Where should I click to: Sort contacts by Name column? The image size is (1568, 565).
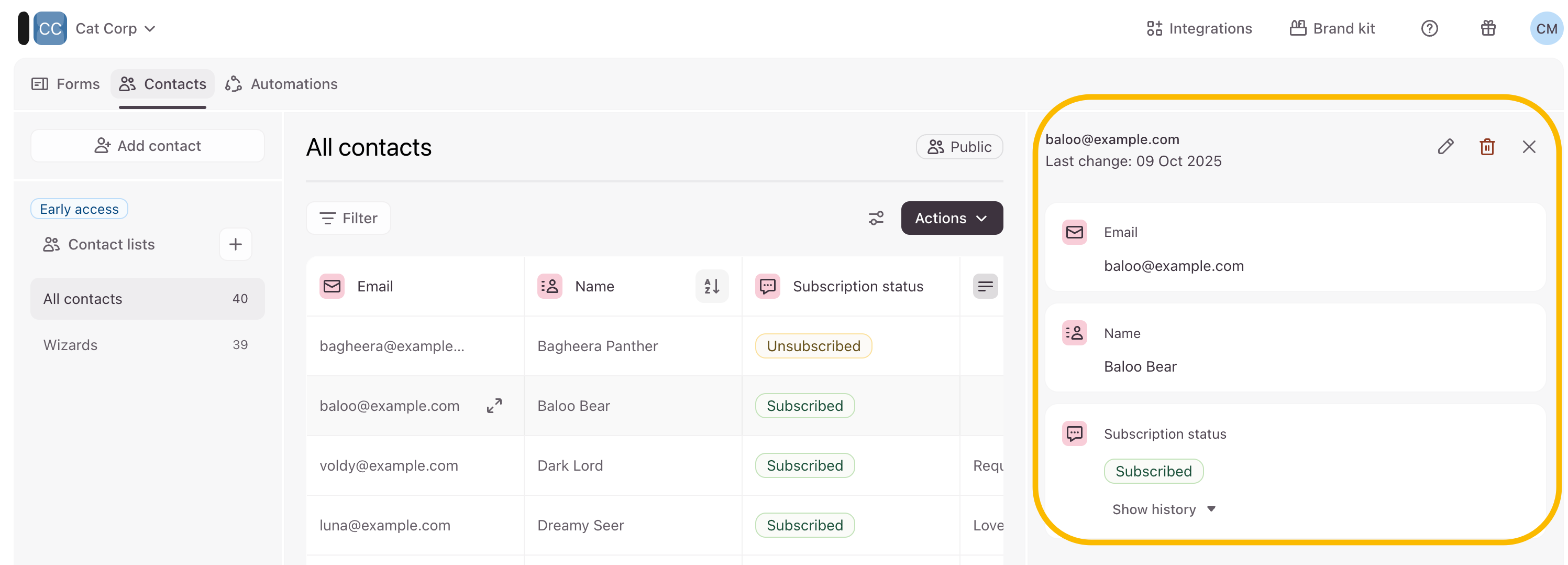click(711, 286)
